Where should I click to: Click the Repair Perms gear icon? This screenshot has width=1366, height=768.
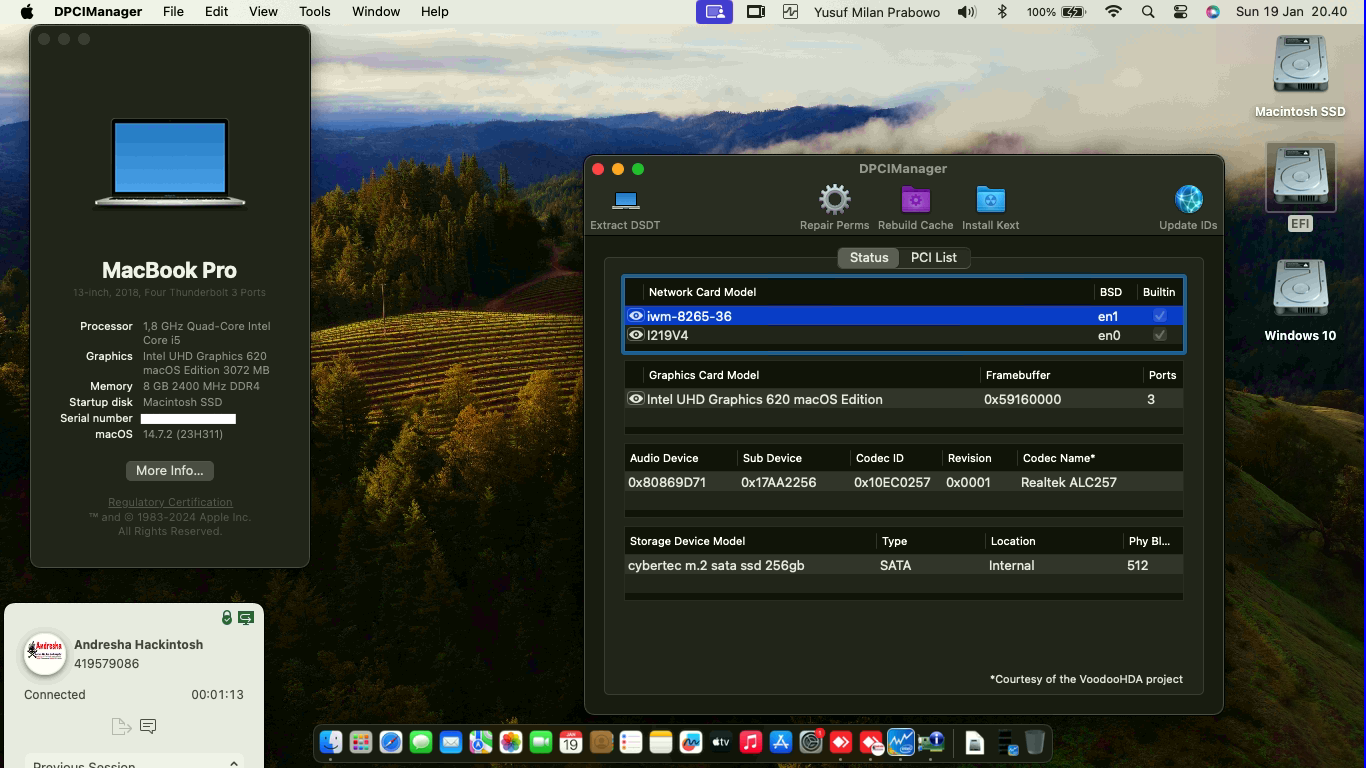(834, 200)
